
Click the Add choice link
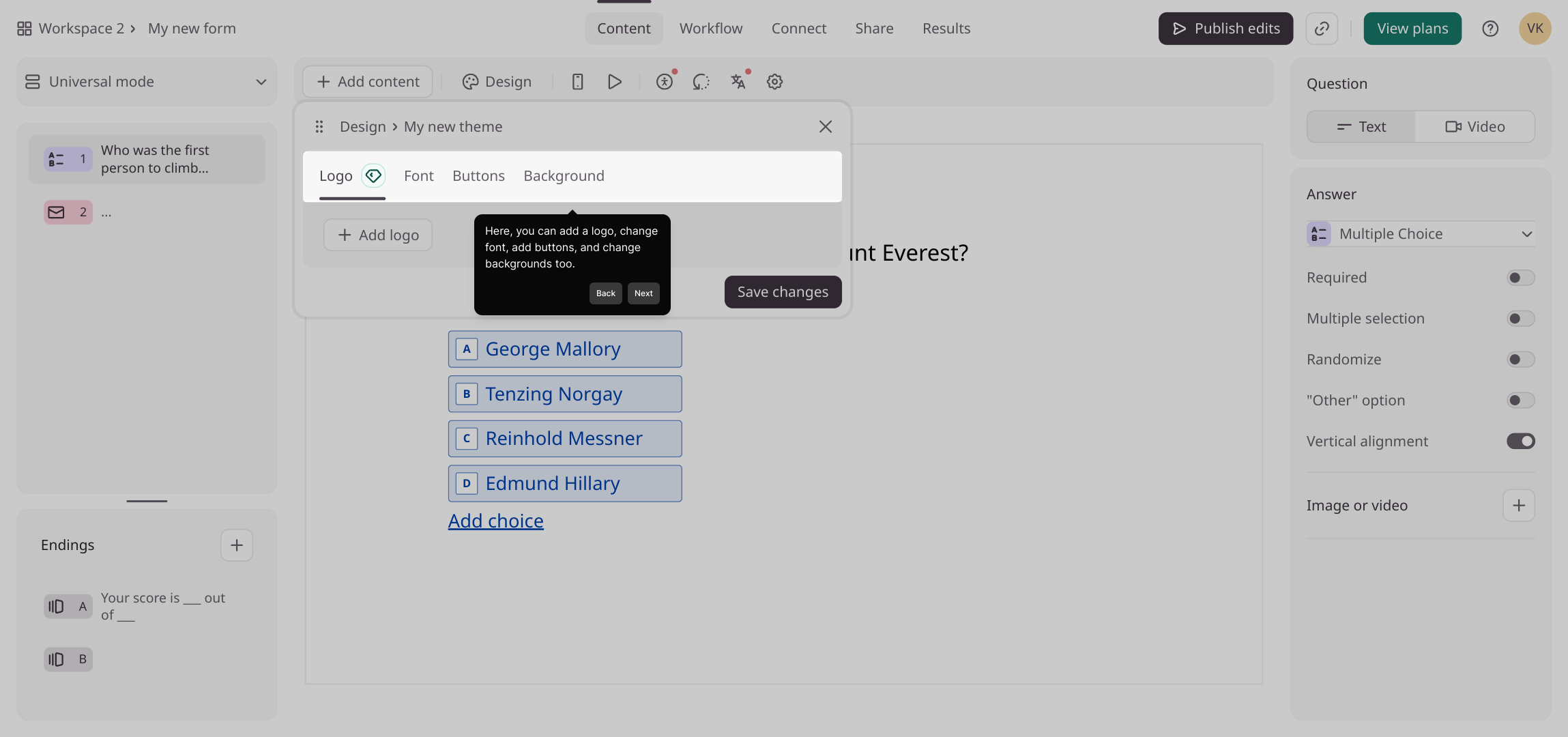click(496, 521)
